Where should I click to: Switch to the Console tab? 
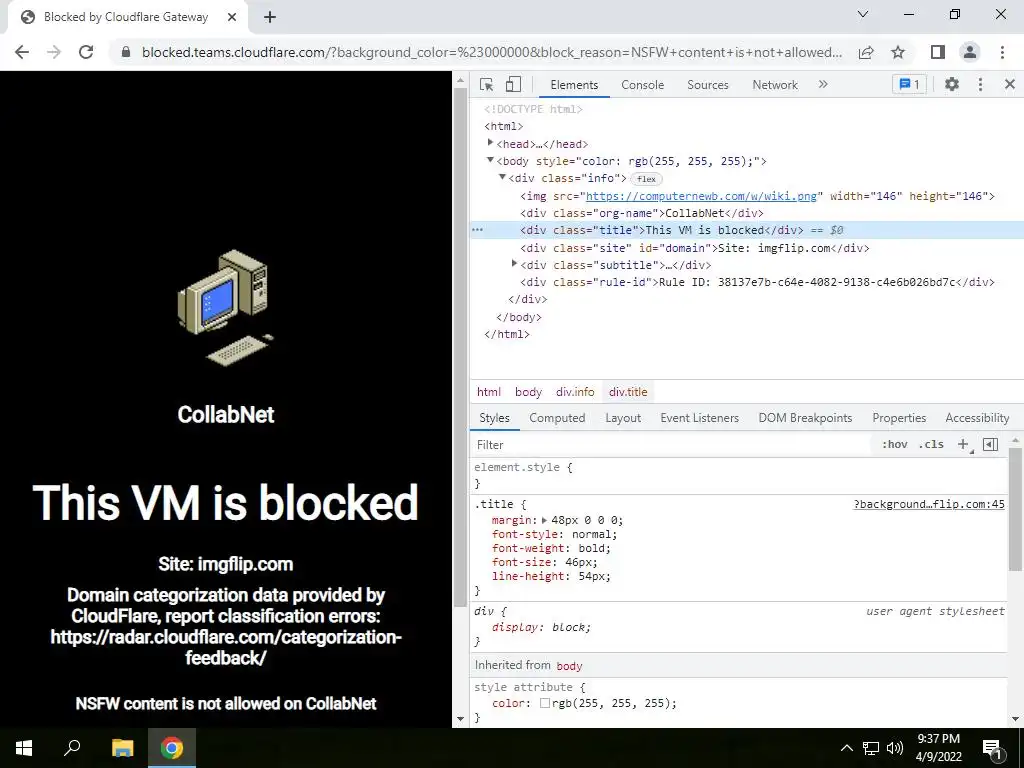(643, 85)
